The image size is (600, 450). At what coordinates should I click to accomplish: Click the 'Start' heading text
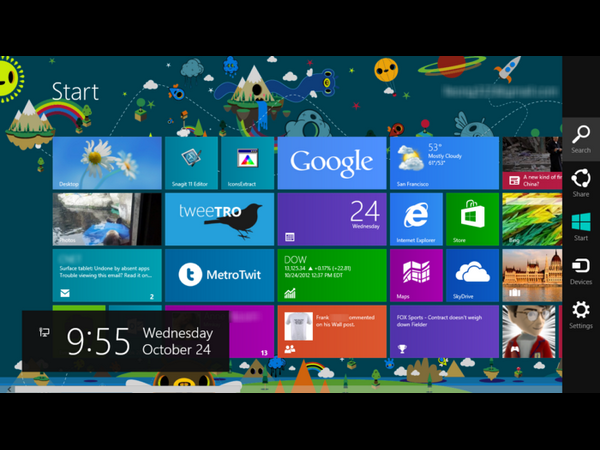tap(75, 91)
